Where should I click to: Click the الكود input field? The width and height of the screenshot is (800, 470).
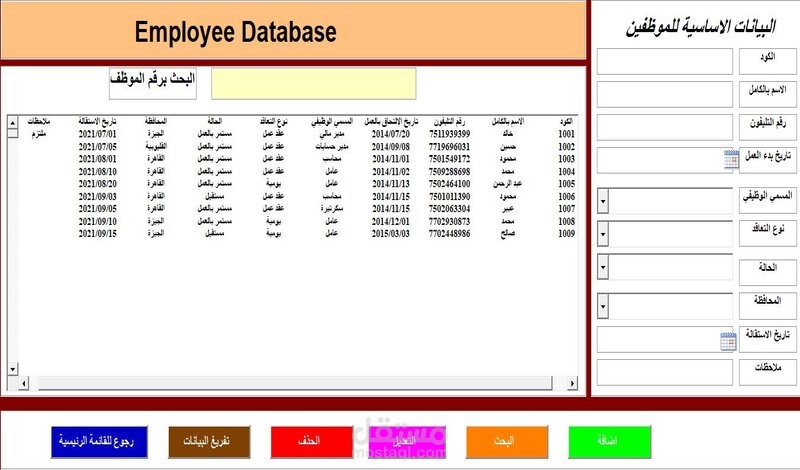[x=665, y=62]
